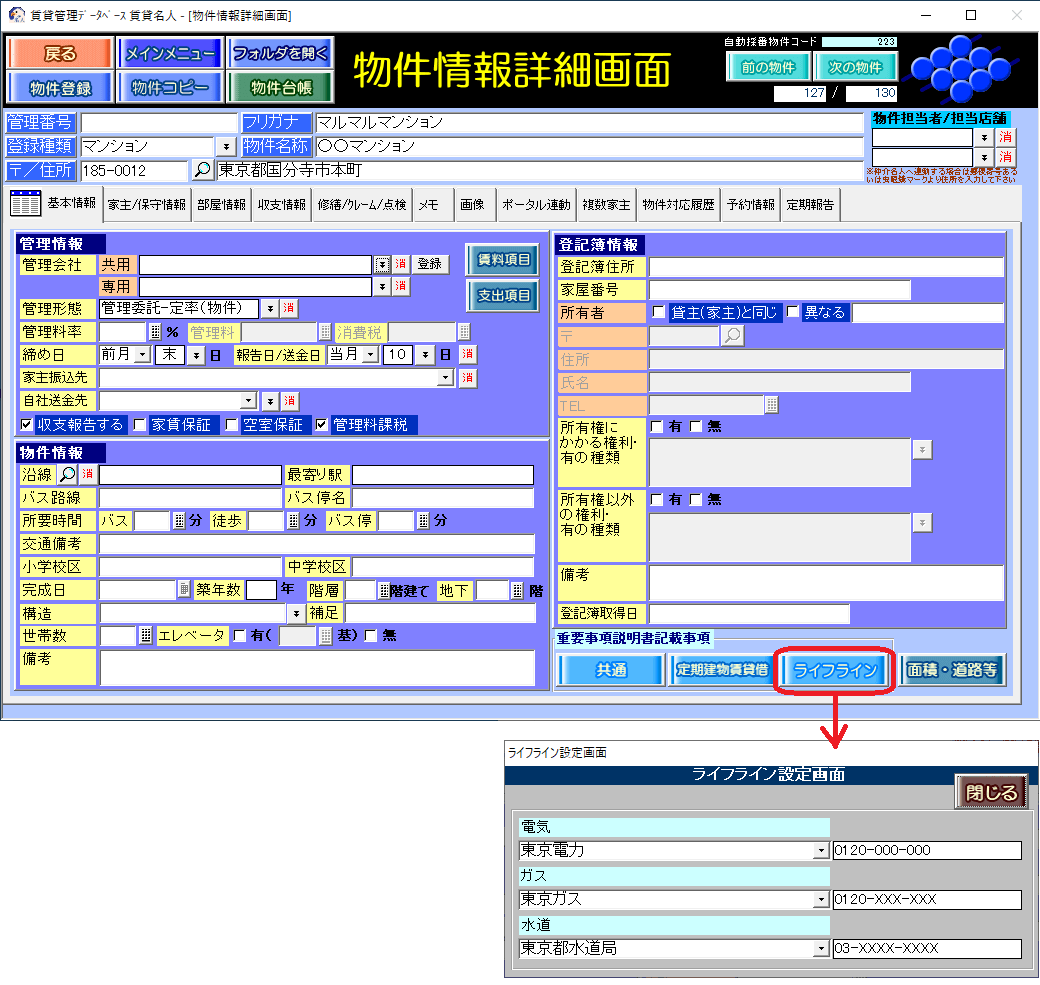Uncheck the 収支報告する checkbox
Viewport: 1040px width, 985px height.
click(x=27, y=425)
